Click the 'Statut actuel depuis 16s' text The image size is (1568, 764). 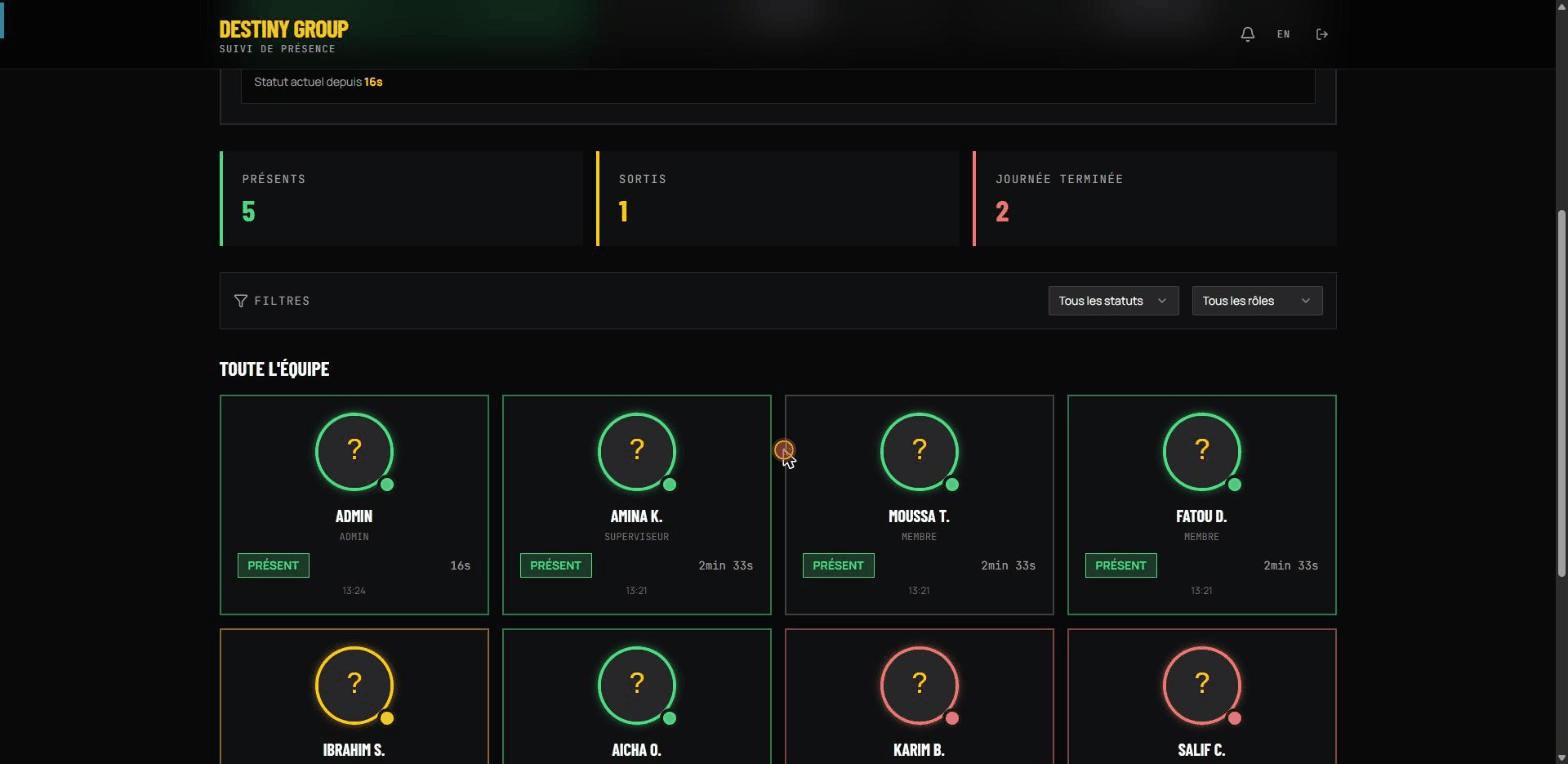pos(318,82)
